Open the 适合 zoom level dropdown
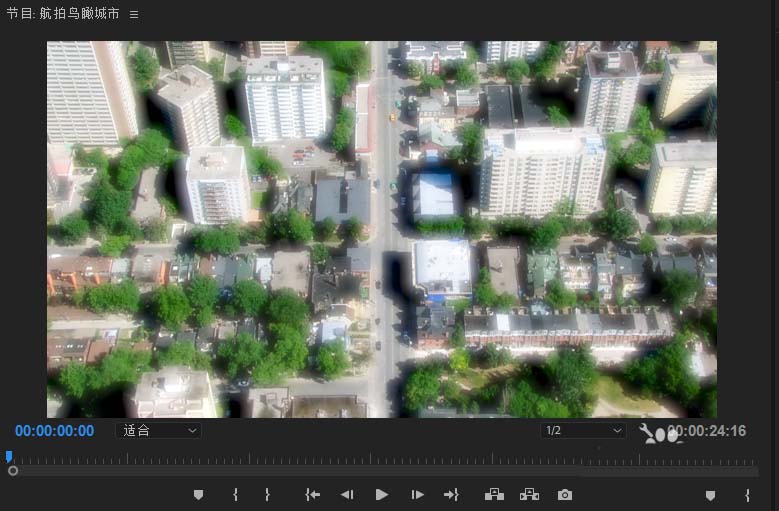Screen dimensions: 779x511 tap(158, 431)
